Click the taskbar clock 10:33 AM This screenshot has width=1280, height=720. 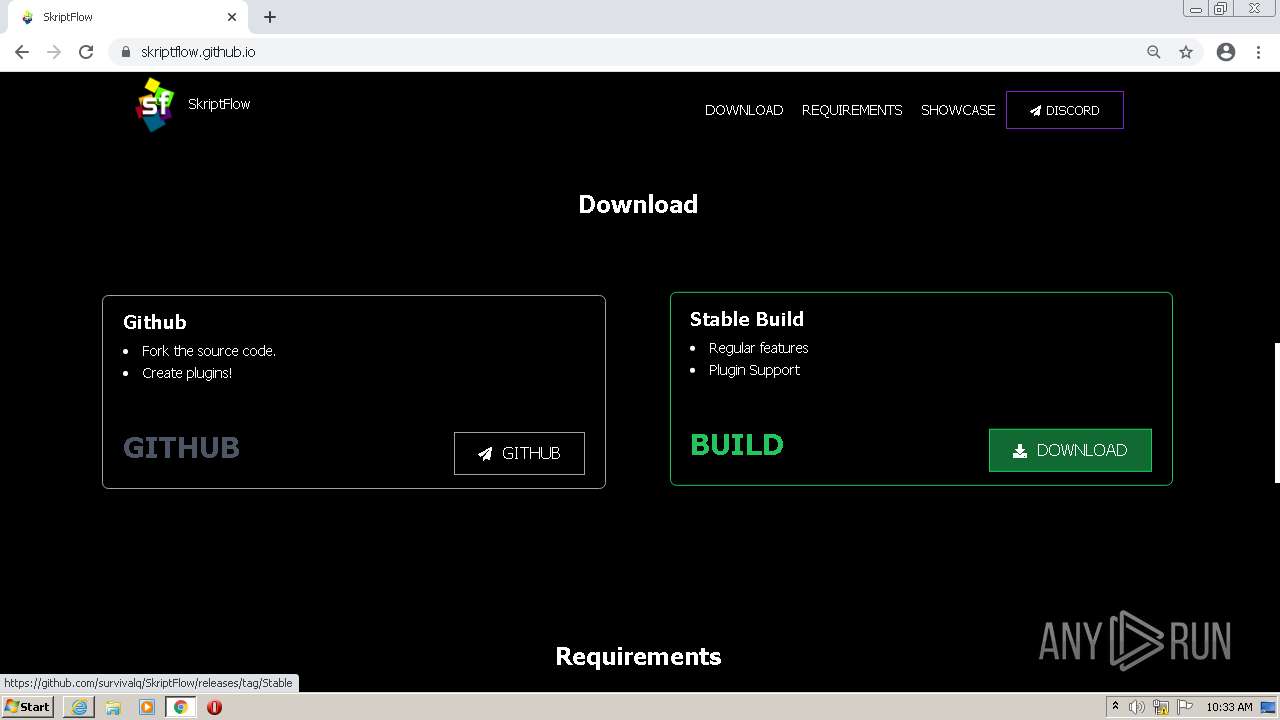click(x=1229, y=707)
